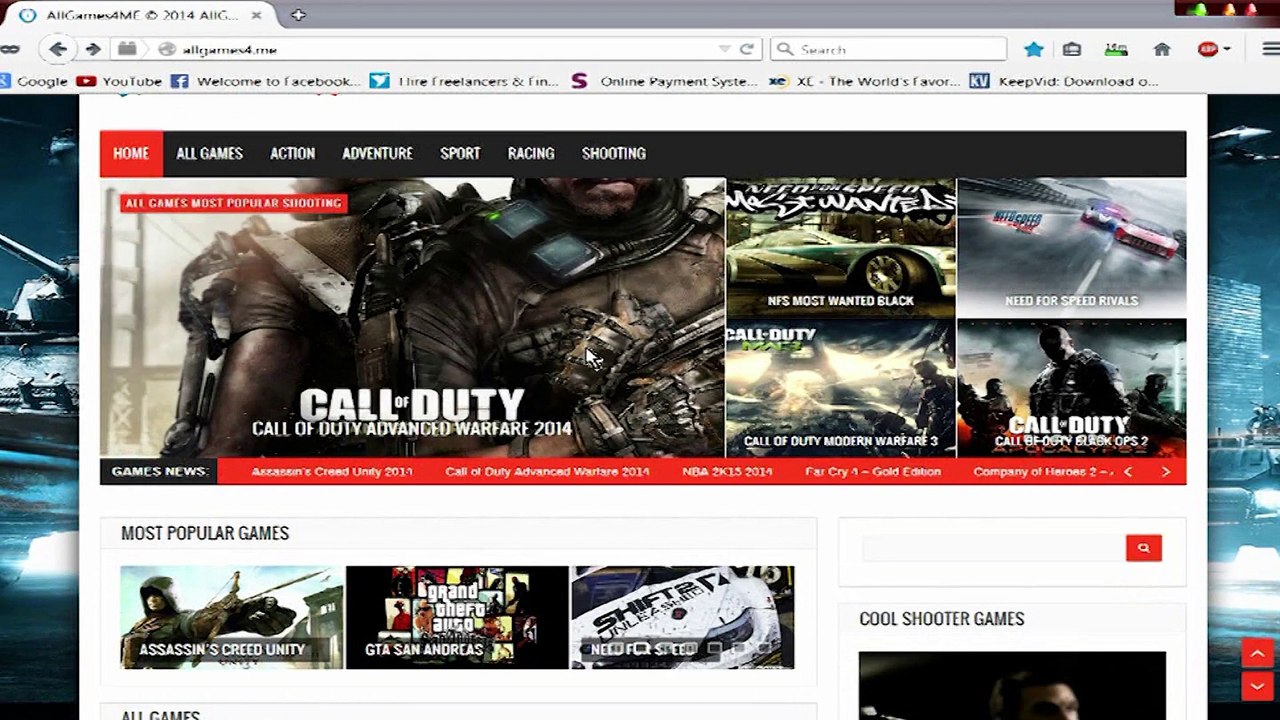Open Assassin's Creed Unity popular game thumbnail

click(x=232, y=617)
